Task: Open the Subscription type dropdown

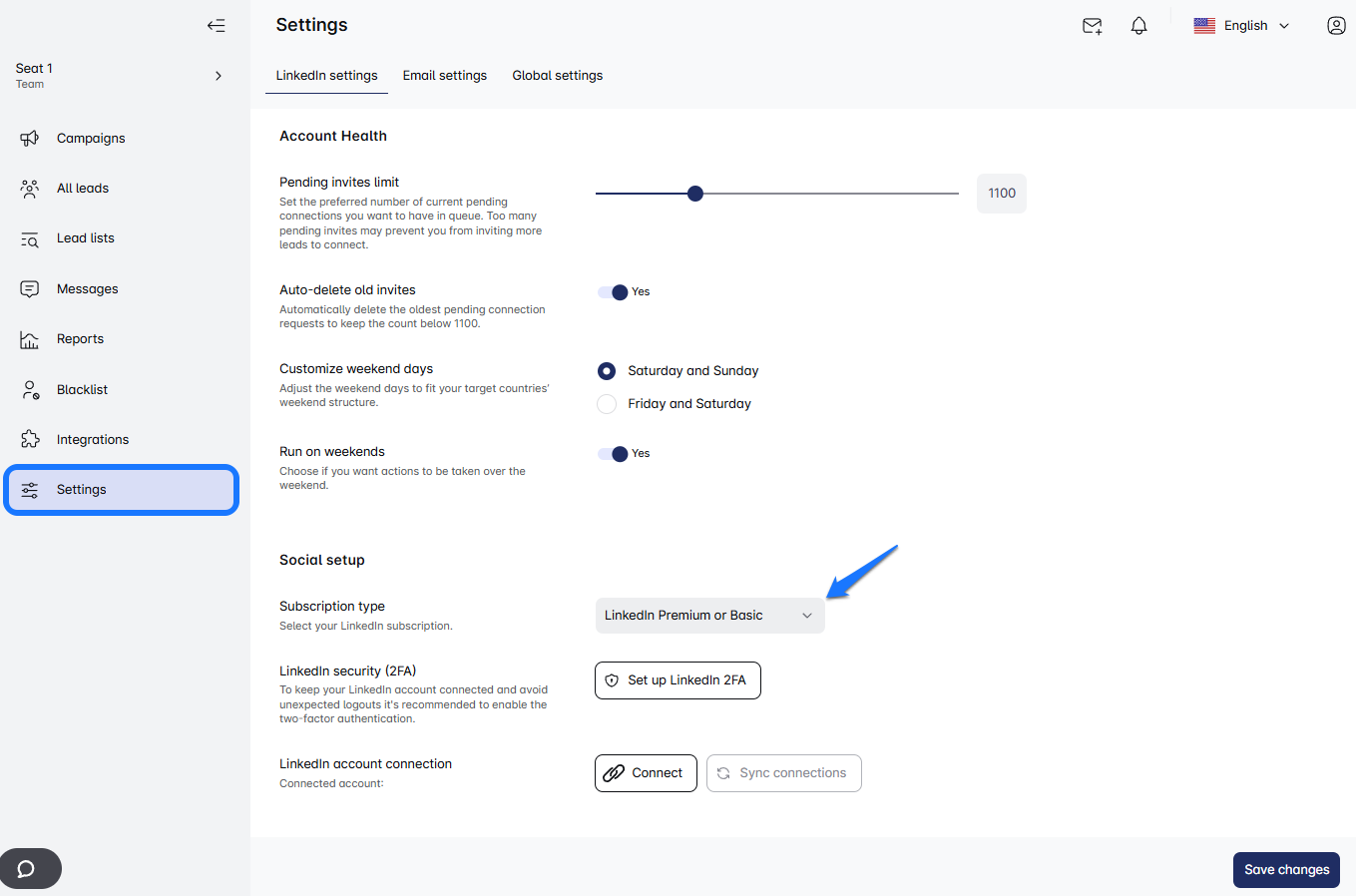Action: click(709, 616)
